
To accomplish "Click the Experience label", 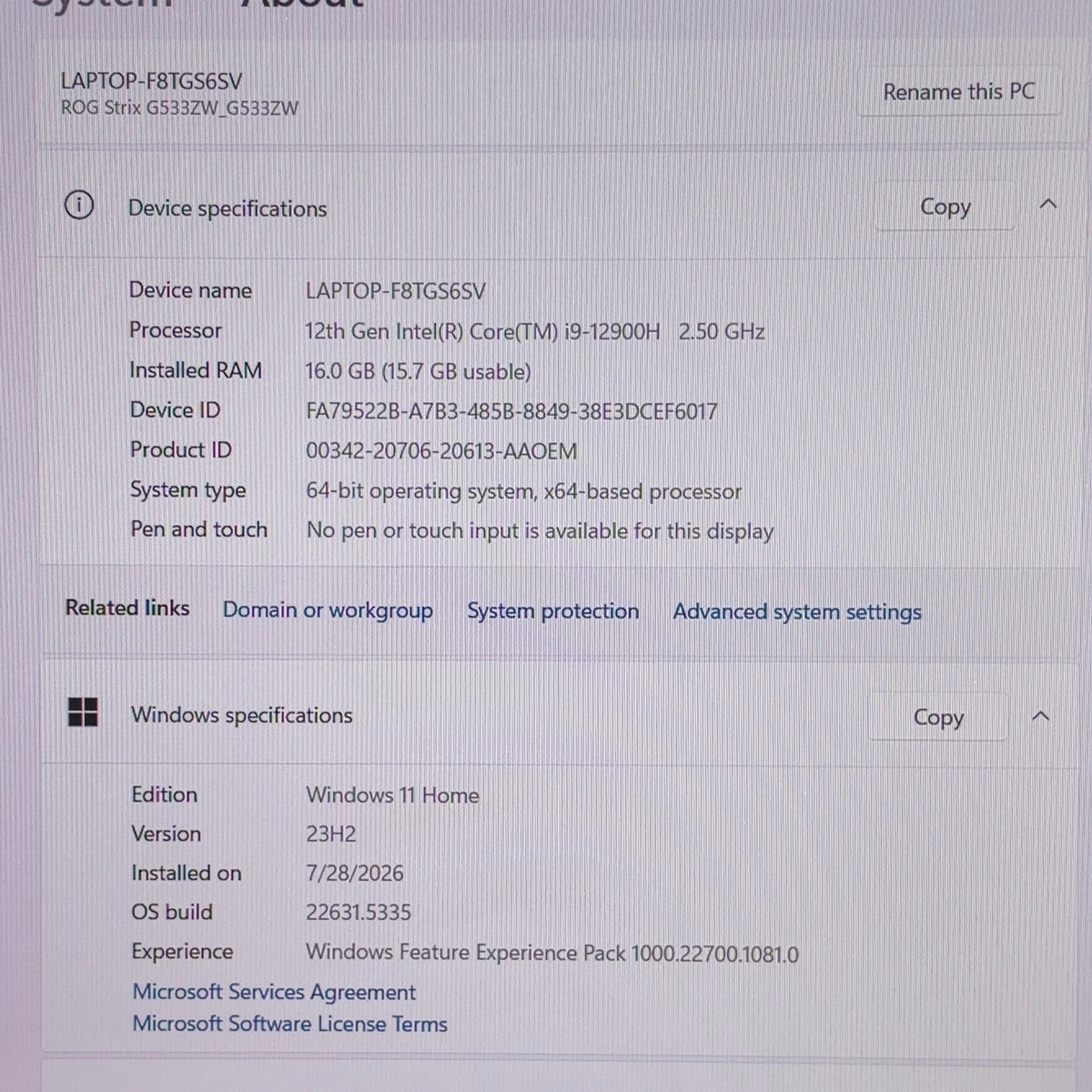I will (182, 952).
